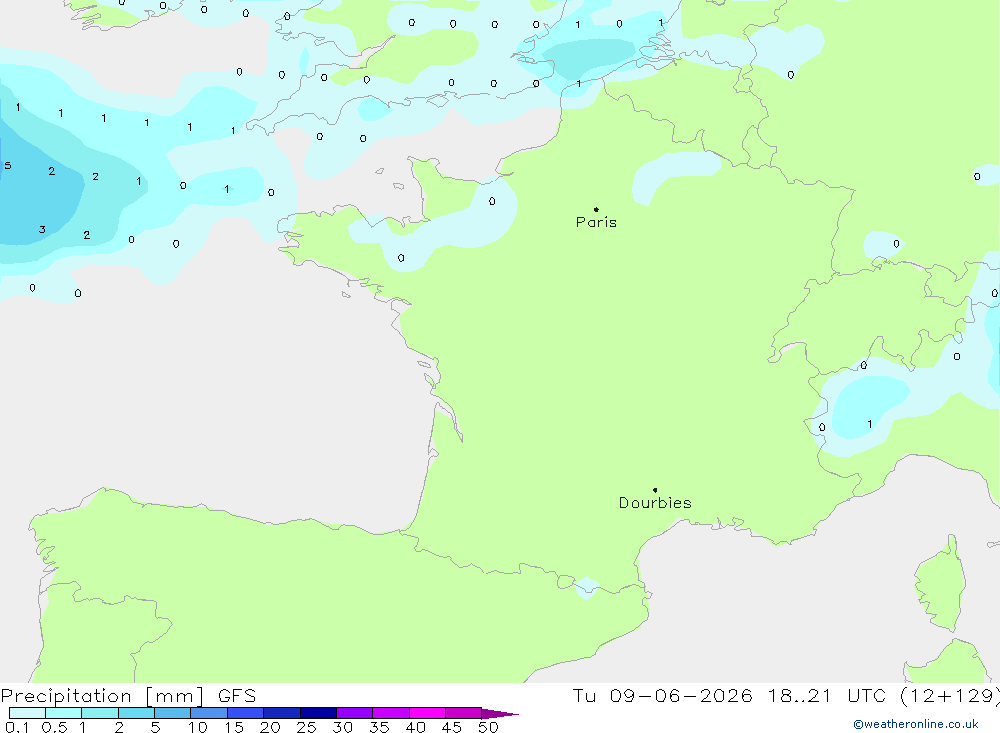
Task: Select the 2–5 mm legend swatch
Action: click(136, 713)
